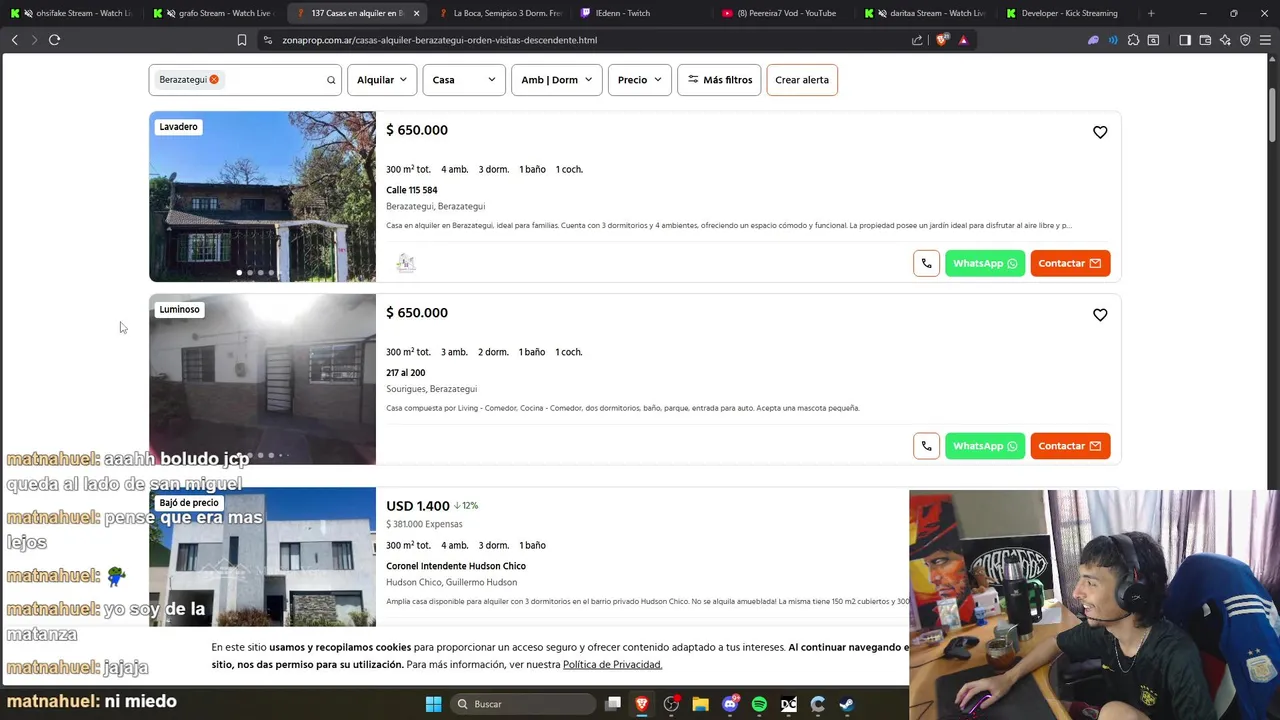Bookmark this page using the bookmark icon

(242, 40)
